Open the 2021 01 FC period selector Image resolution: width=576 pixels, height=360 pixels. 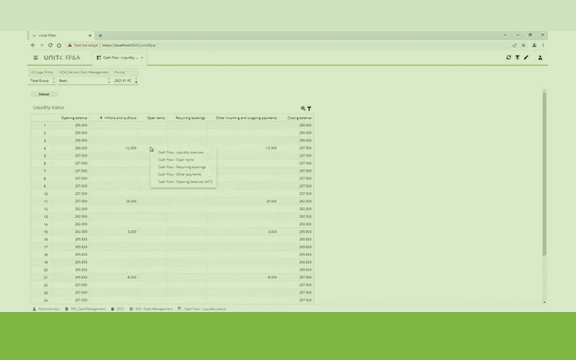125,80
